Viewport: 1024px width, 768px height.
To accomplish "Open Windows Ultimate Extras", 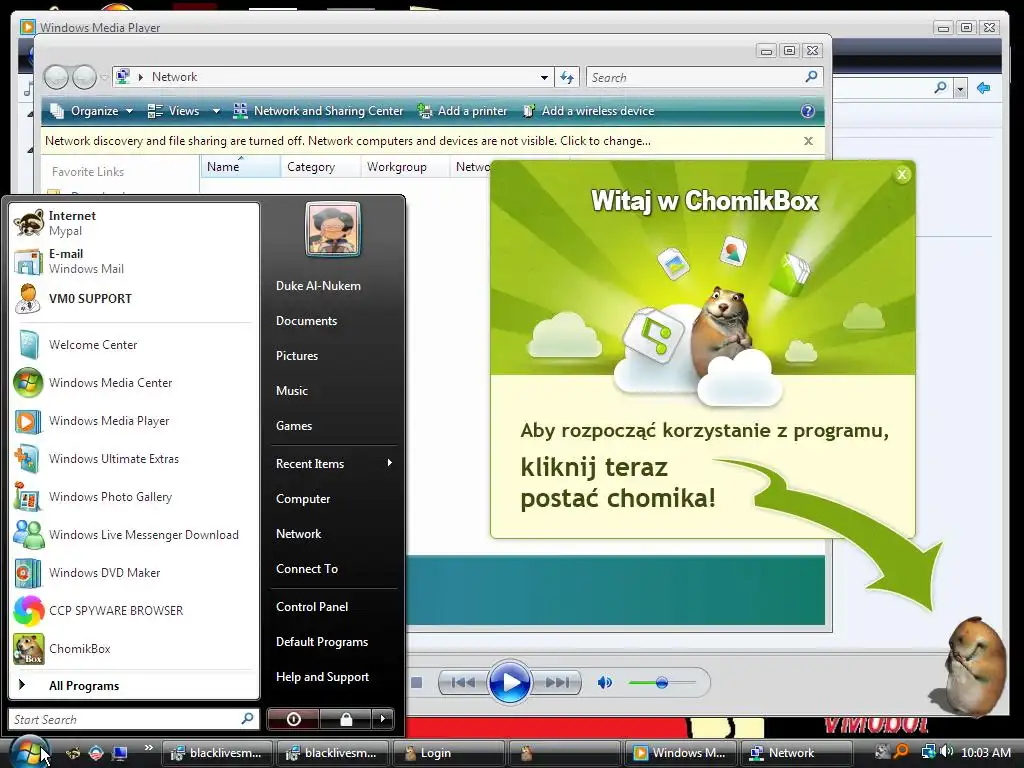I will click(133, 458).
